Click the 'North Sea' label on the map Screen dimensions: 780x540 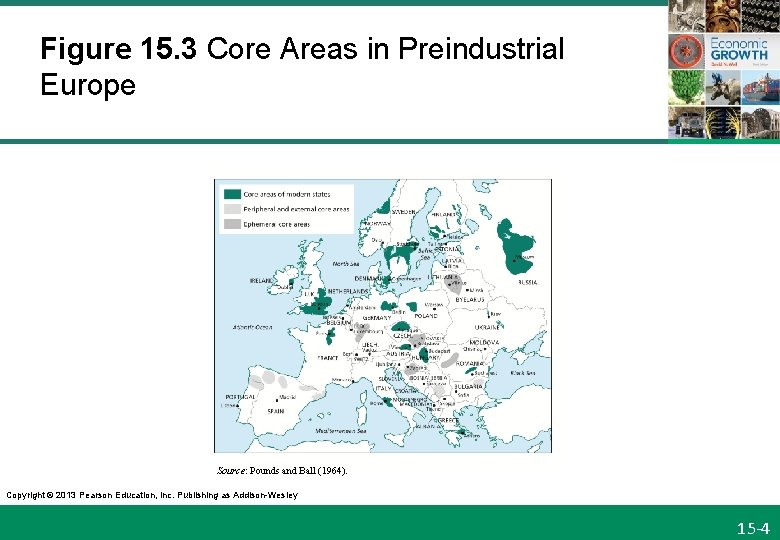click(346, 264)
